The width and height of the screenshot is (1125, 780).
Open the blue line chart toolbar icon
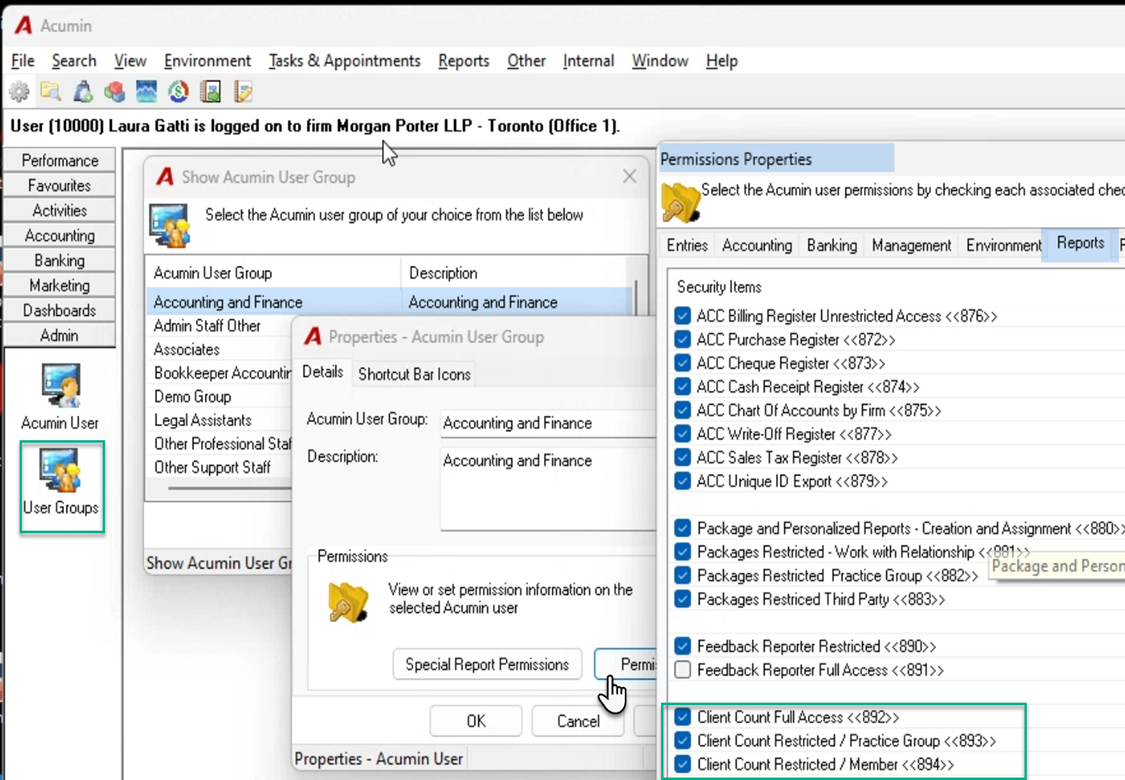tap(146, 92)
